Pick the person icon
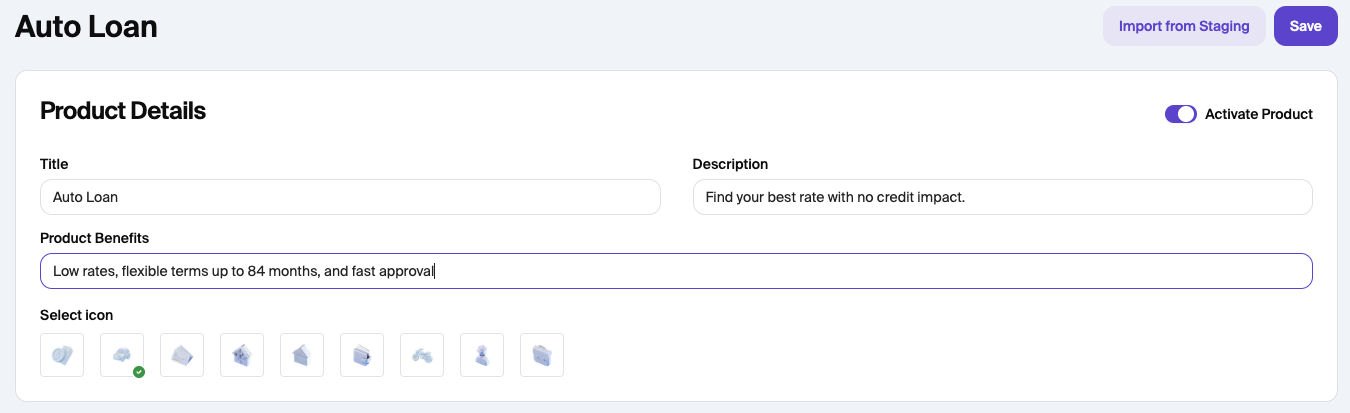Viewport: 1350px width, 413px height. 482,355
